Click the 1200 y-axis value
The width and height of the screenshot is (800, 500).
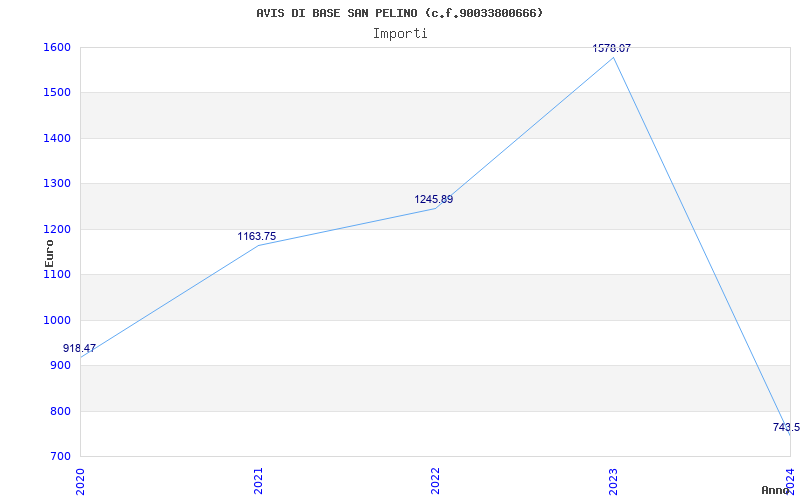tap(57, 230)
